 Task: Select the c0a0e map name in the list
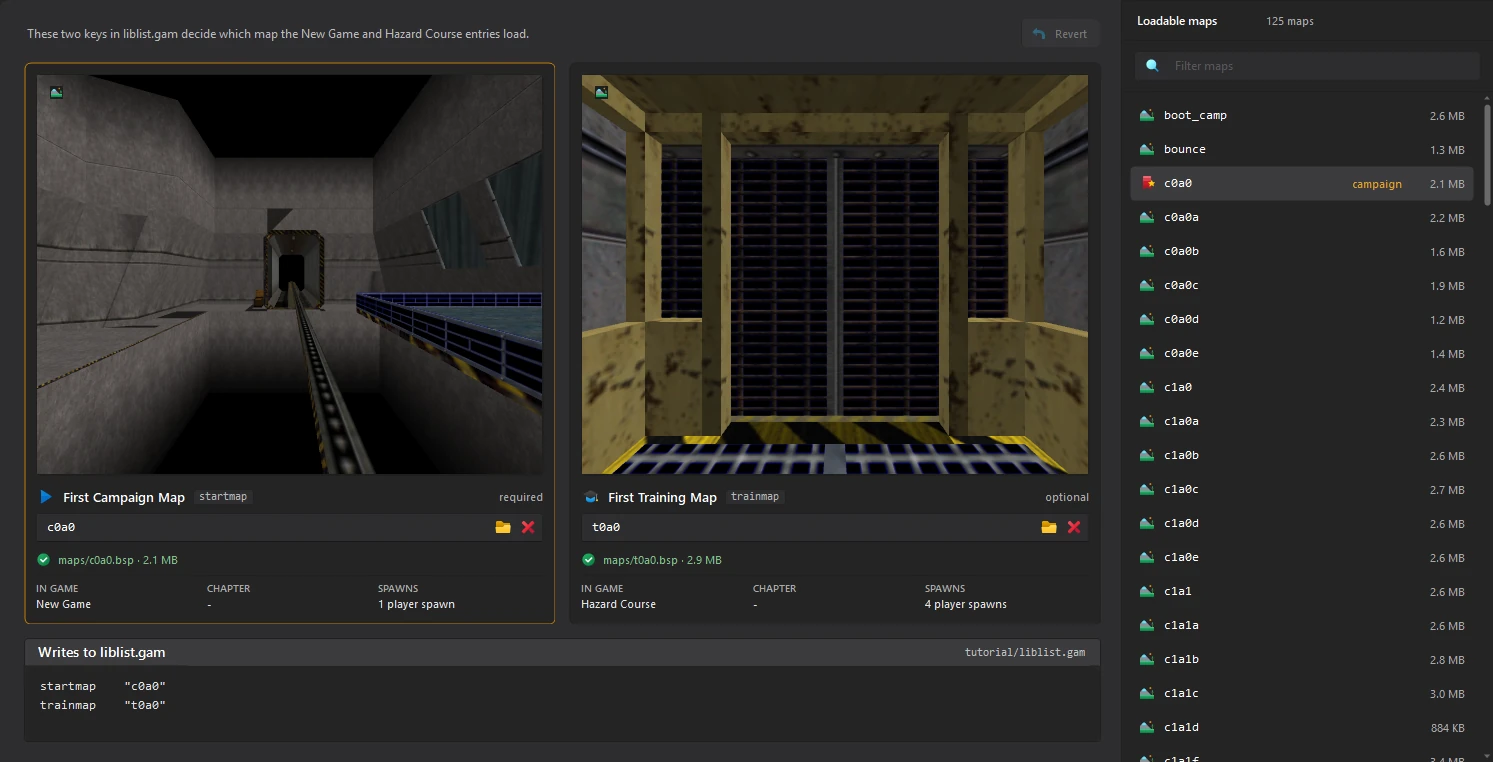pos(1181,354)
